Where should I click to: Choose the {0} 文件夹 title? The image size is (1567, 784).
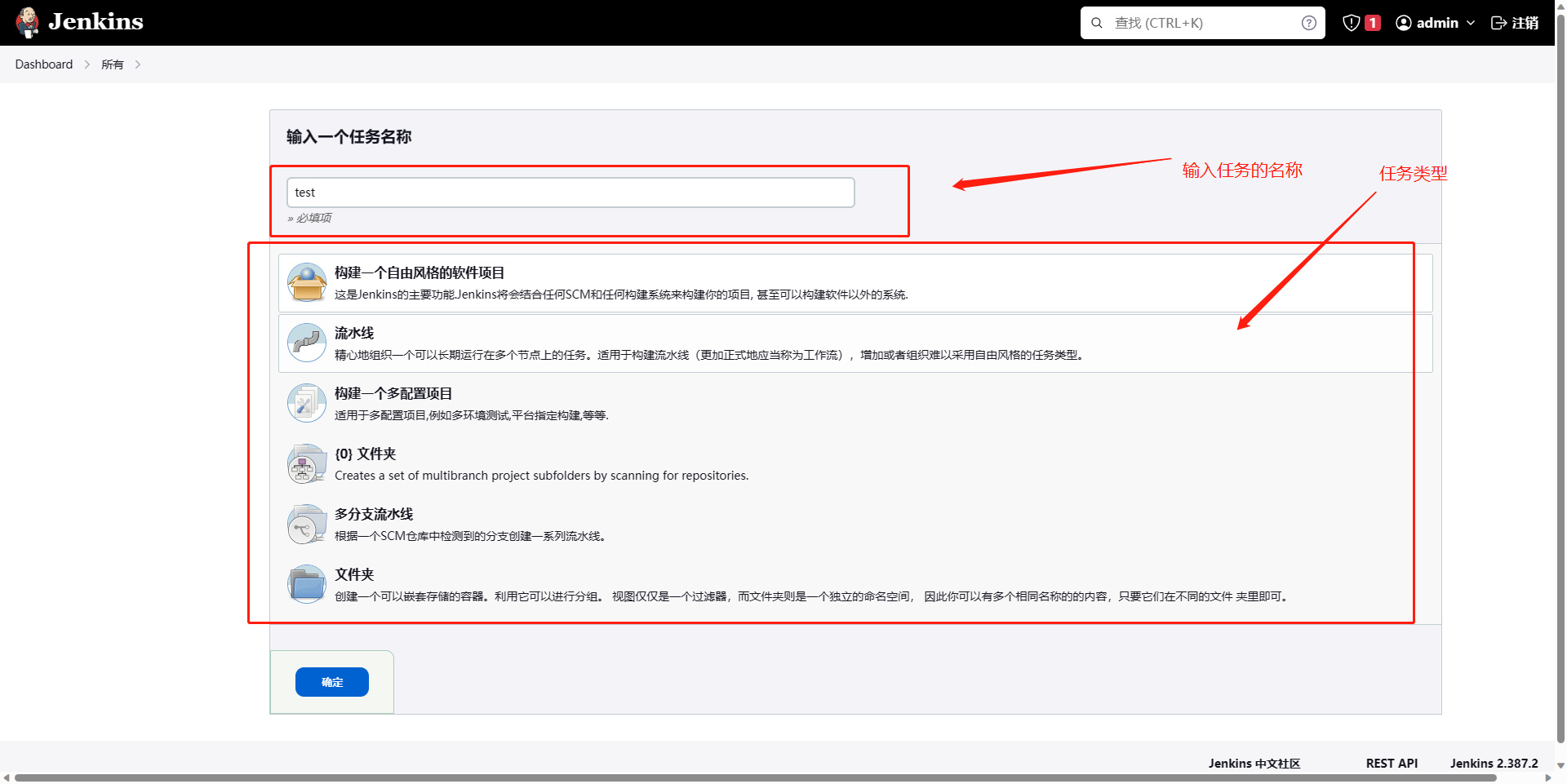[x=366, y=454]
